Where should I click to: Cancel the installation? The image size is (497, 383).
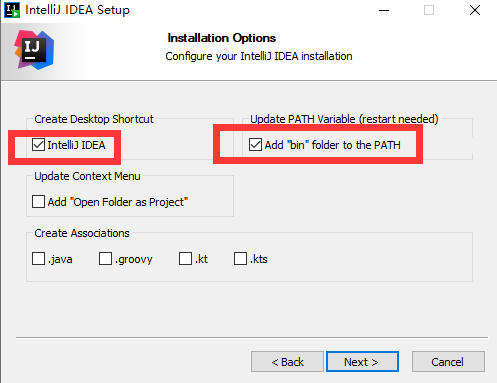448,362
